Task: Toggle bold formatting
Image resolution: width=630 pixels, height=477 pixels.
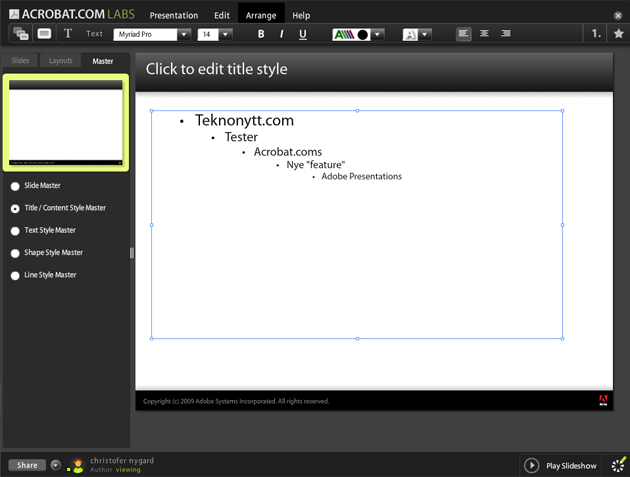Action: pyautogui.click(x=261, y=34)
